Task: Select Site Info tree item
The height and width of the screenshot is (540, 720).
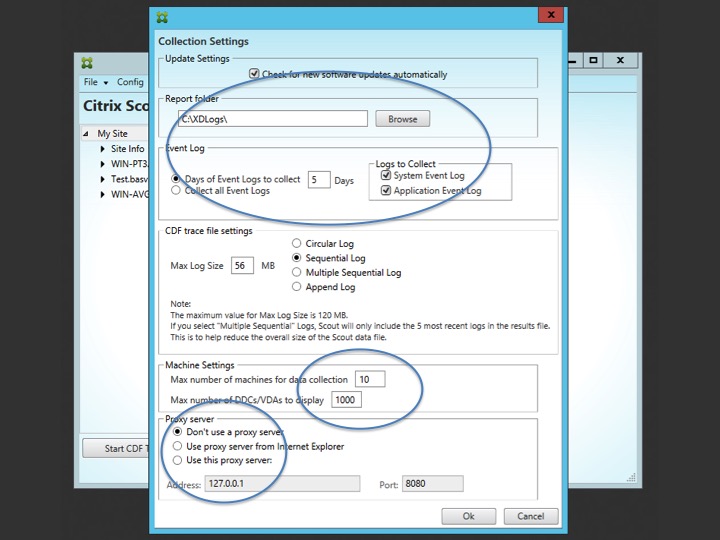Action: [x=128, y=149]
